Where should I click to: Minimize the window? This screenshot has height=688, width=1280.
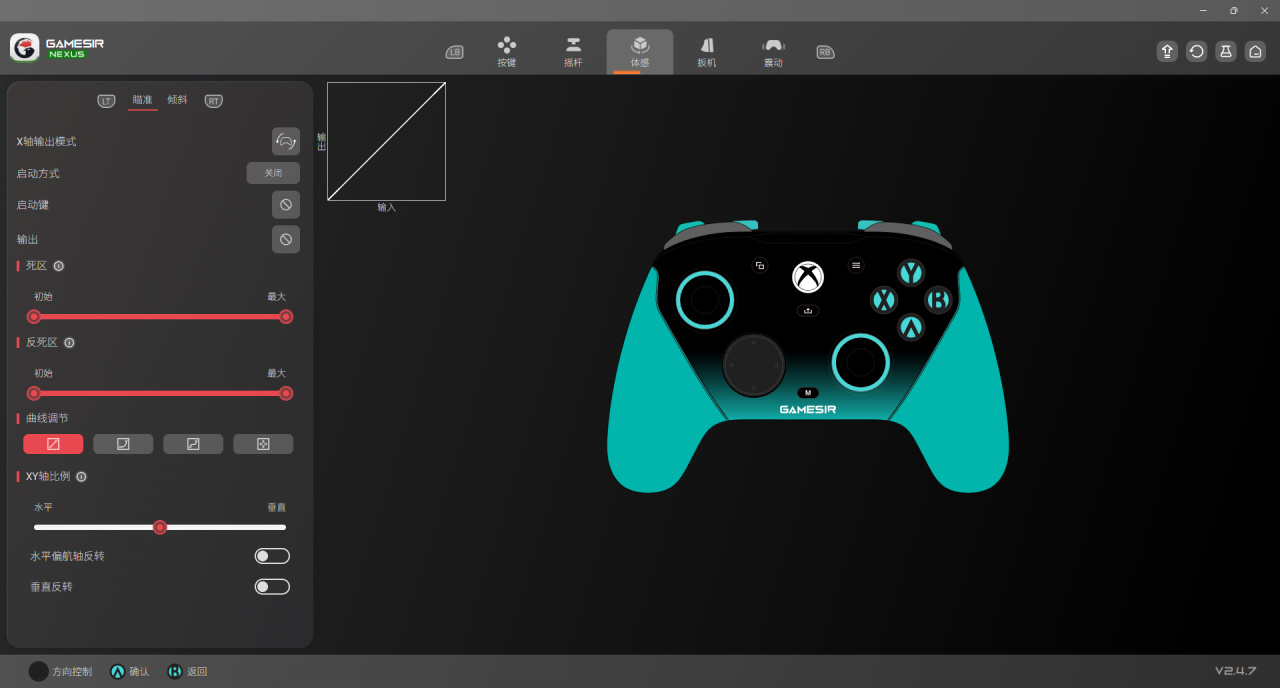coord(1203,10)
